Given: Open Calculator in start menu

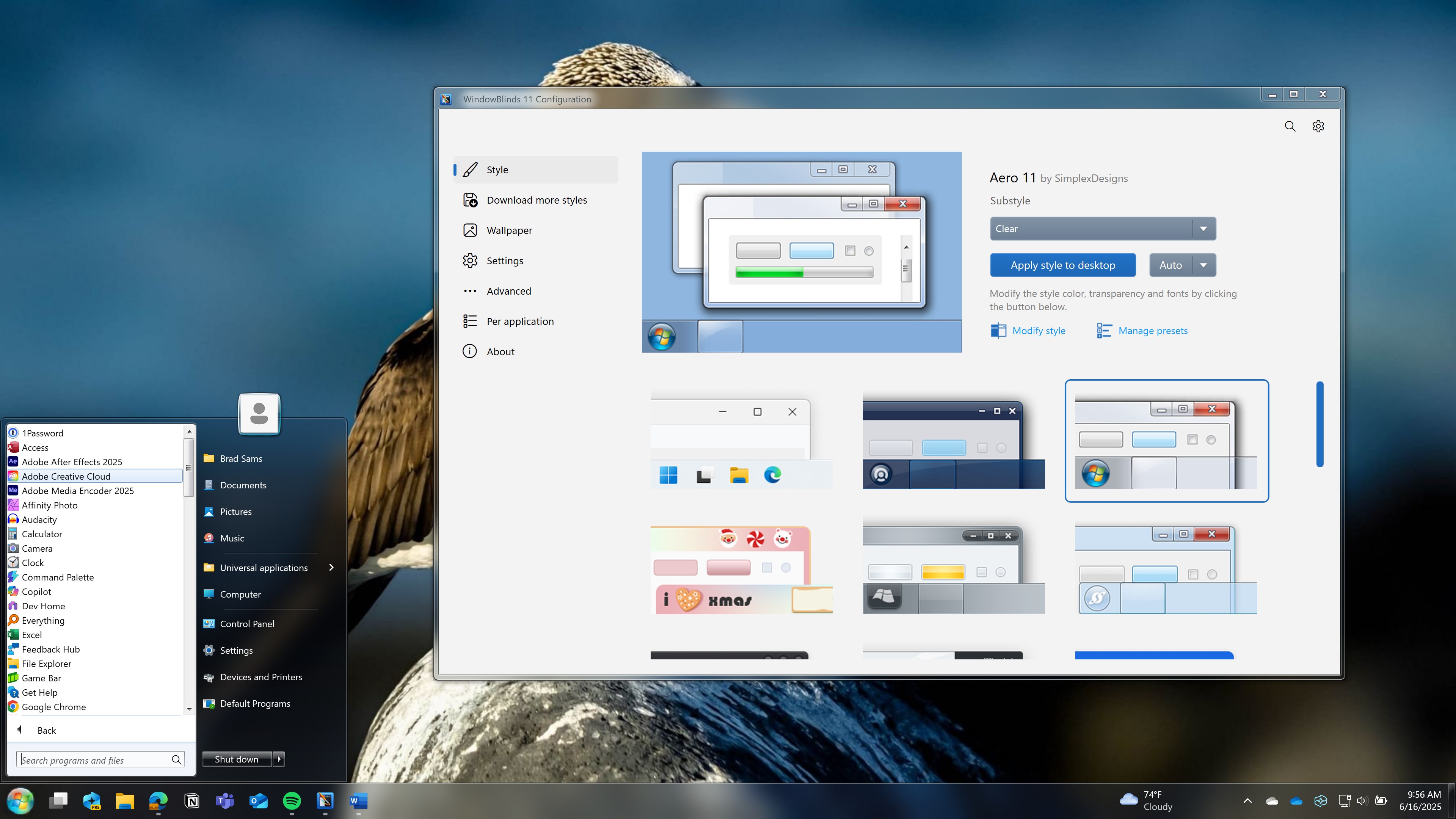Looking at the screenshot, I should pos(94,534).
